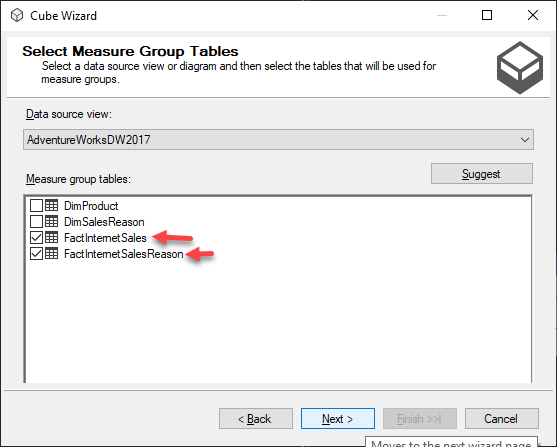Cancel the Cube Wizard
Viewport: 557px width, 447px height.
click(502, 419)
